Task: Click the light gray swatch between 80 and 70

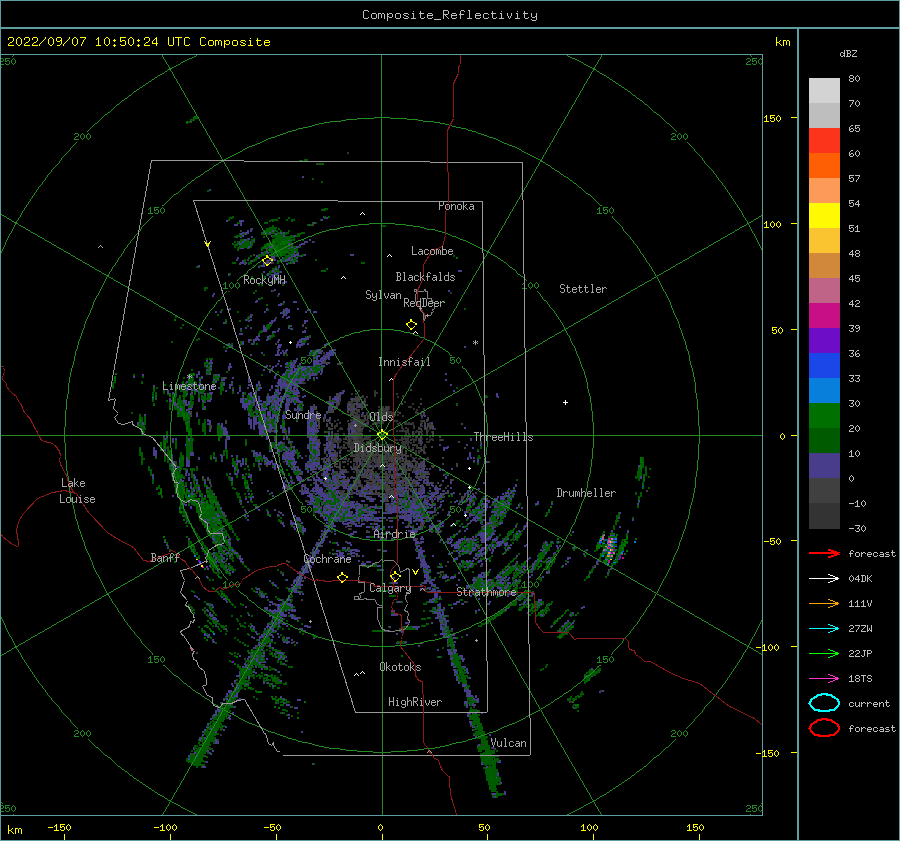Action: [x=824, y=91]
